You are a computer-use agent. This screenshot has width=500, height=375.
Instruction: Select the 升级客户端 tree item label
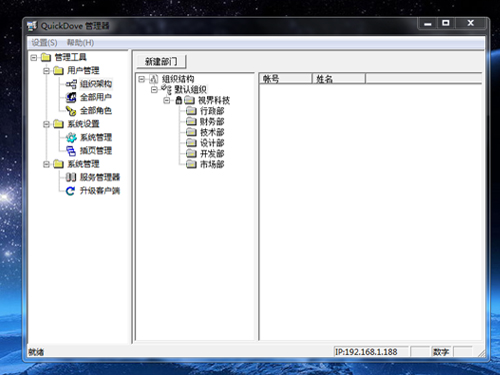coord(100,191)
